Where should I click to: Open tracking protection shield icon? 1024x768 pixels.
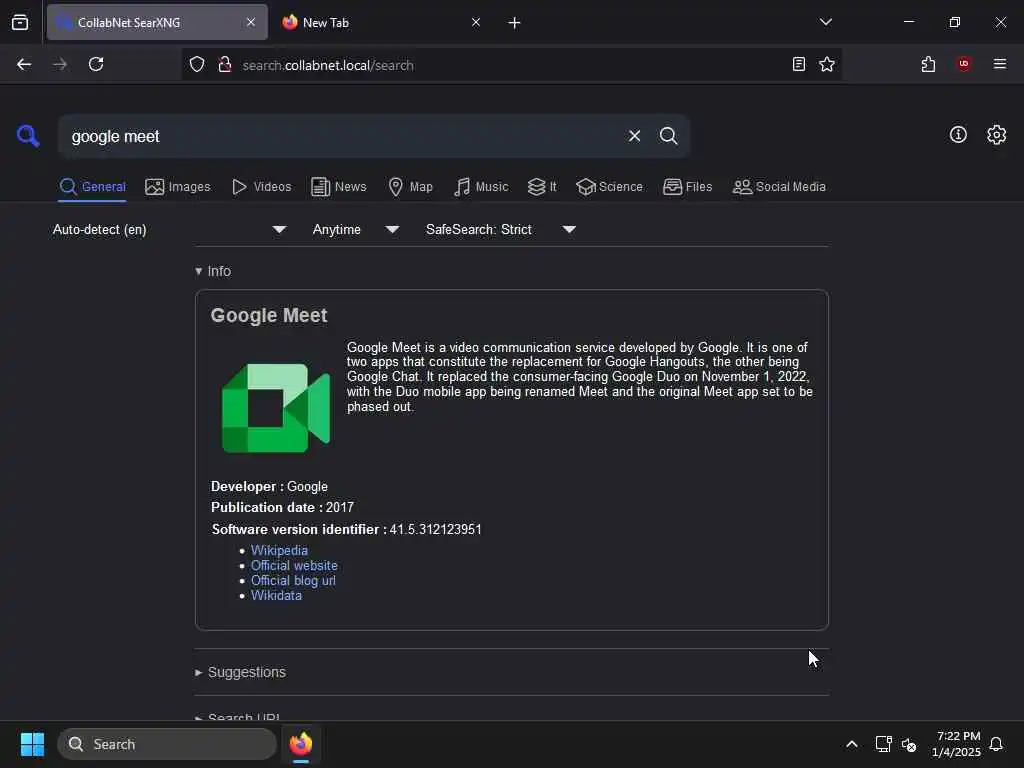point(197,64)
